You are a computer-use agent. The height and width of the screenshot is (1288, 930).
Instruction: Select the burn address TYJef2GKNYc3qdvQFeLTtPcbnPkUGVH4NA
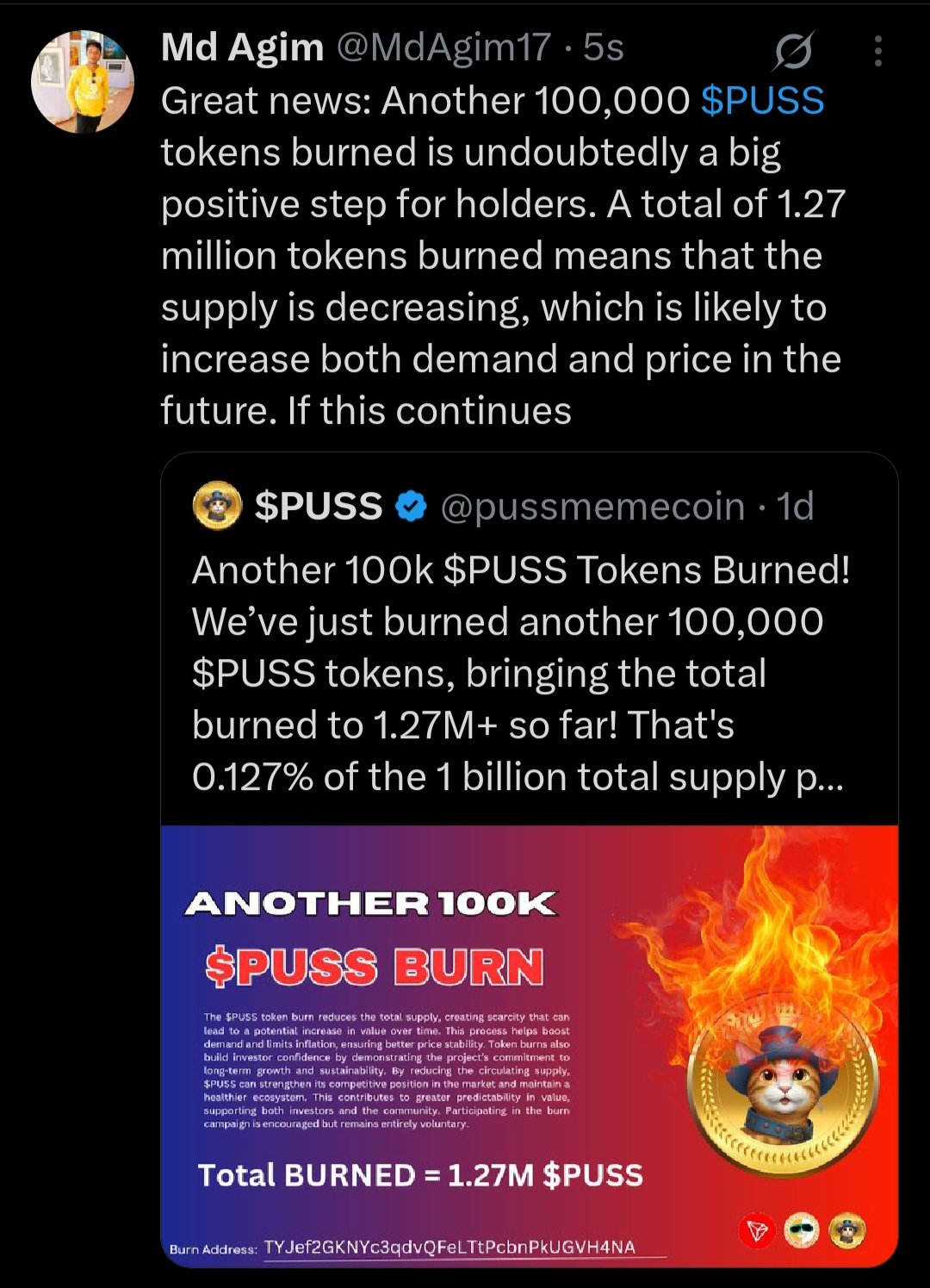click(x=450, y=1248)
